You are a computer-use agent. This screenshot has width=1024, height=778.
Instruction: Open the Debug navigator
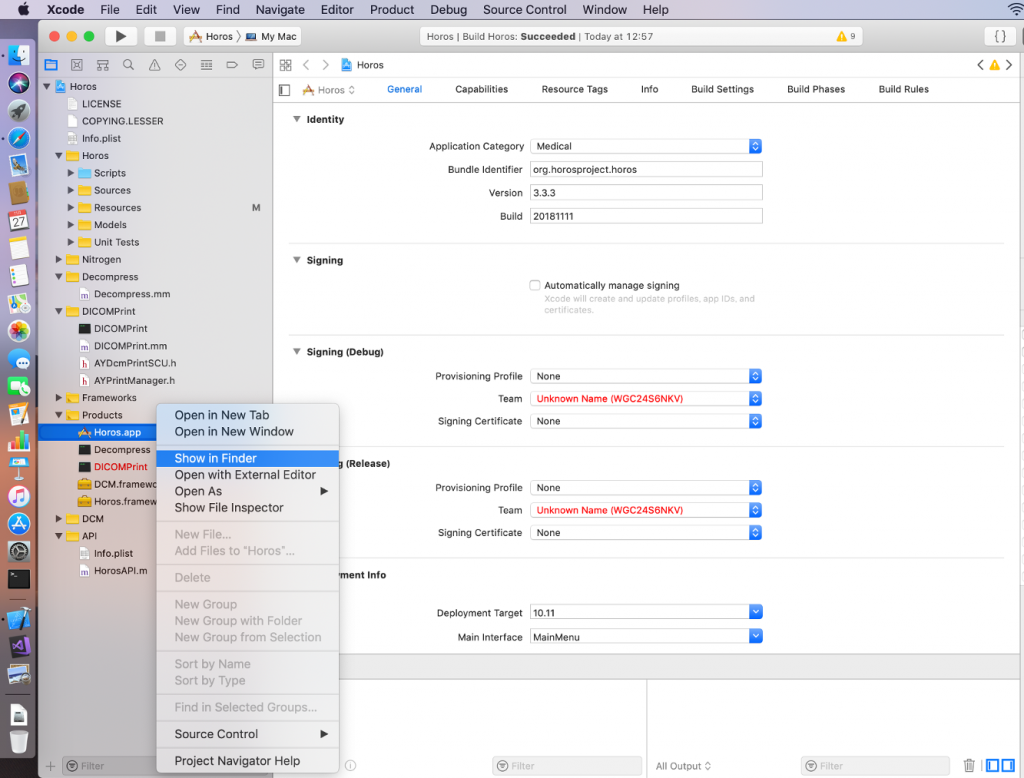click(x=206, y=65)
